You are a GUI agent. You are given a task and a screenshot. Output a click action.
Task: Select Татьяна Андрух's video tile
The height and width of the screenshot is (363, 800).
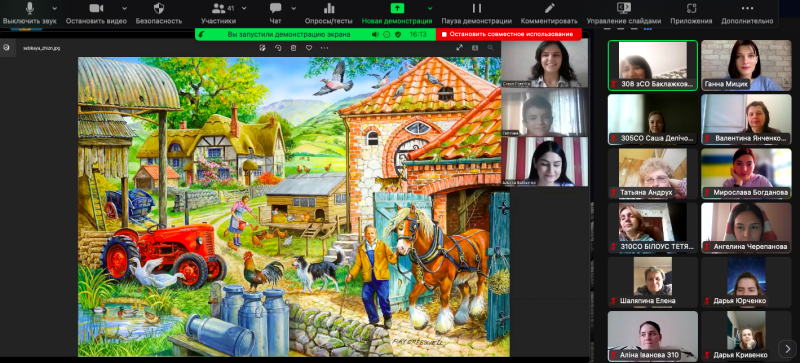point(653,174)
